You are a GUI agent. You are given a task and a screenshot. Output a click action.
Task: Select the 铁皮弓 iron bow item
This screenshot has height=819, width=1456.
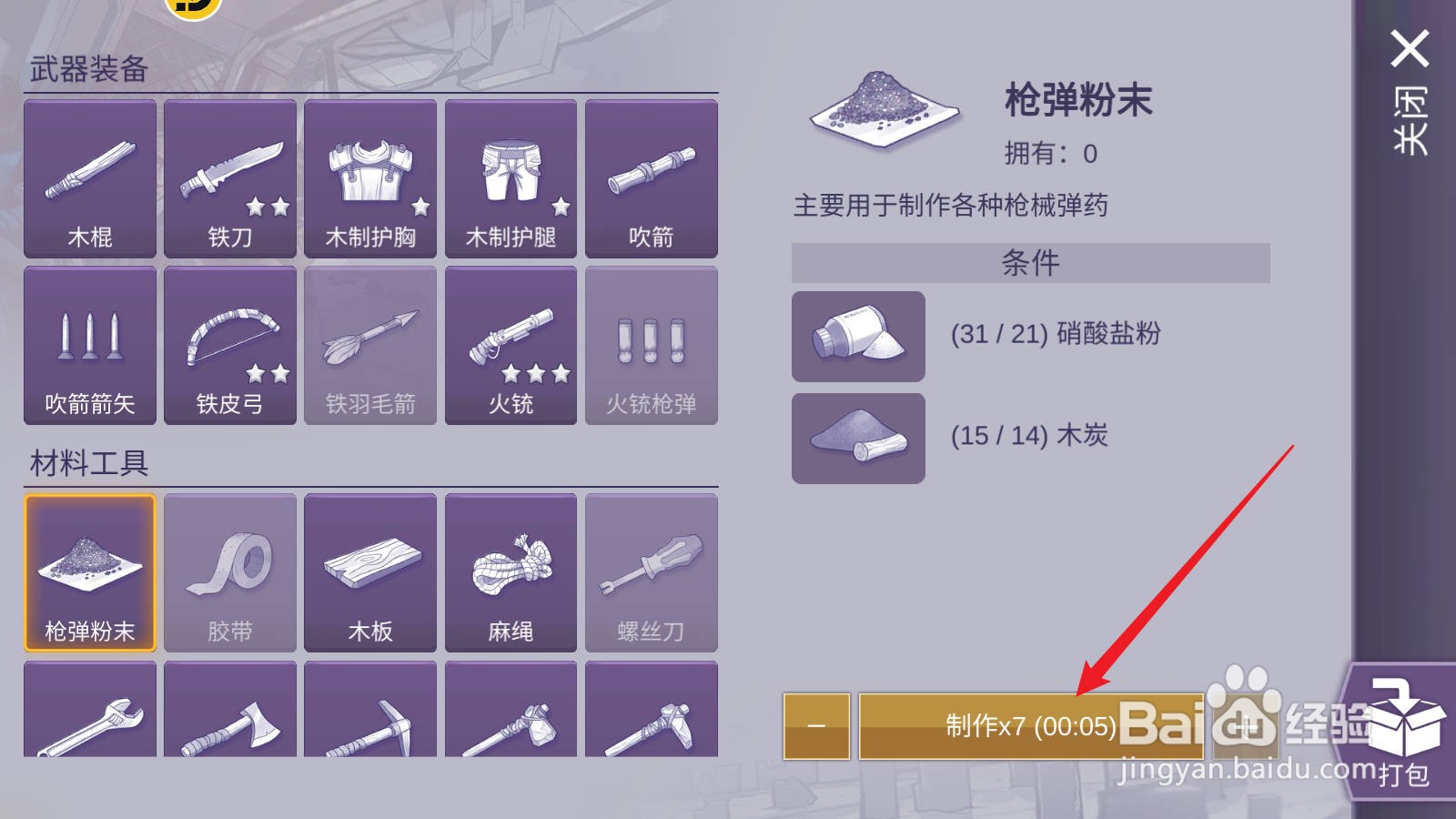[230, 346]
